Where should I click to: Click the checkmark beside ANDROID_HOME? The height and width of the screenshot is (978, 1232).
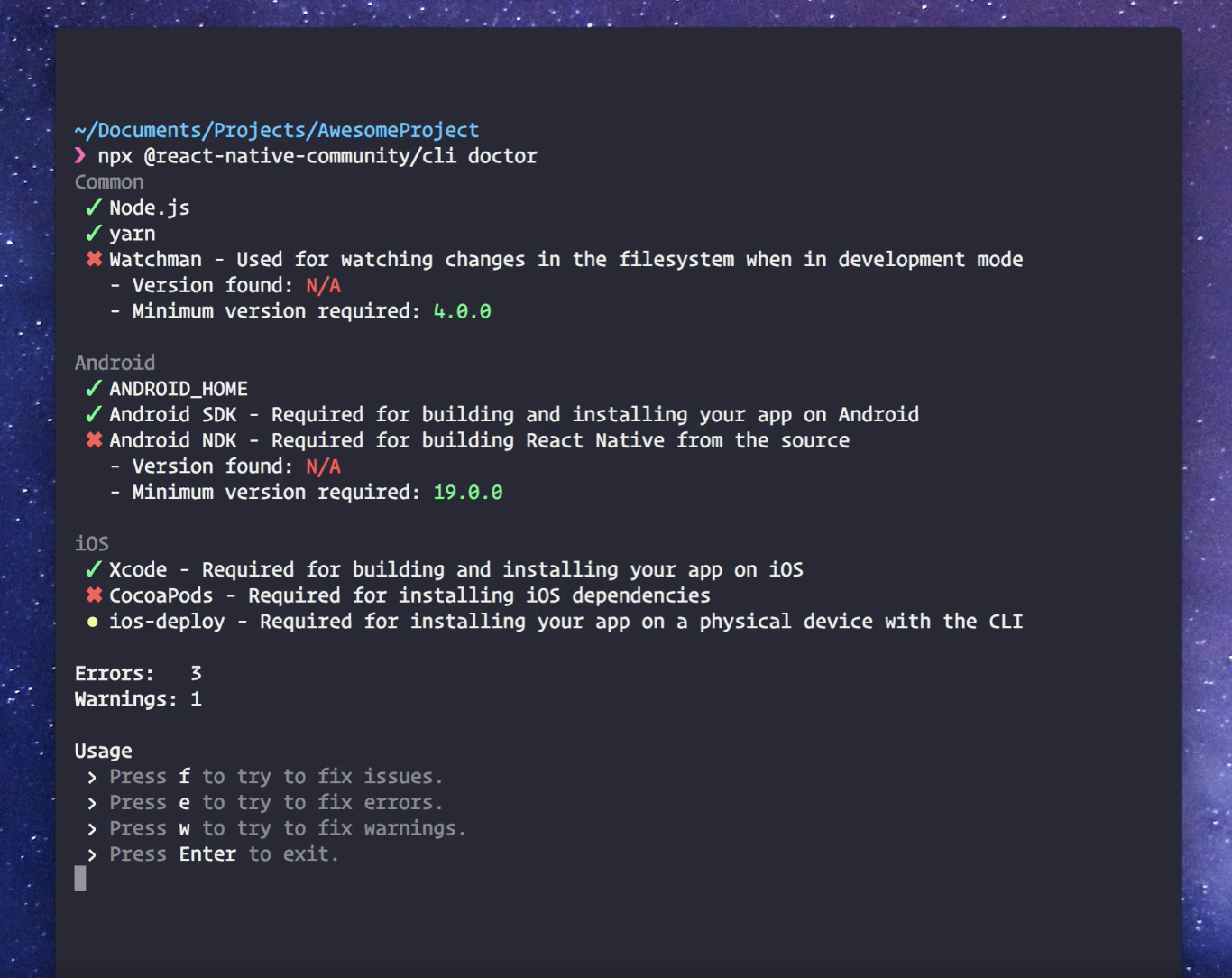[94, 388]
